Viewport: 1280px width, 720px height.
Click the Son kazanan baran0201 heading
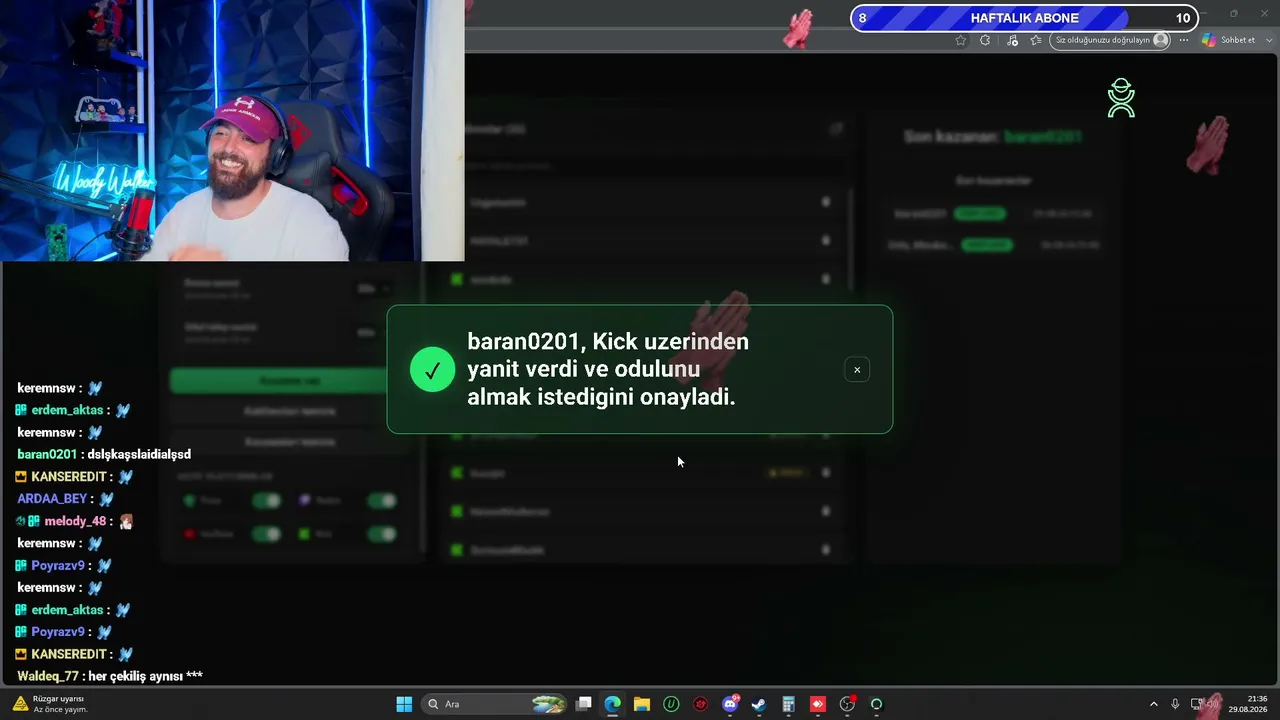click(x=993, y=136)
